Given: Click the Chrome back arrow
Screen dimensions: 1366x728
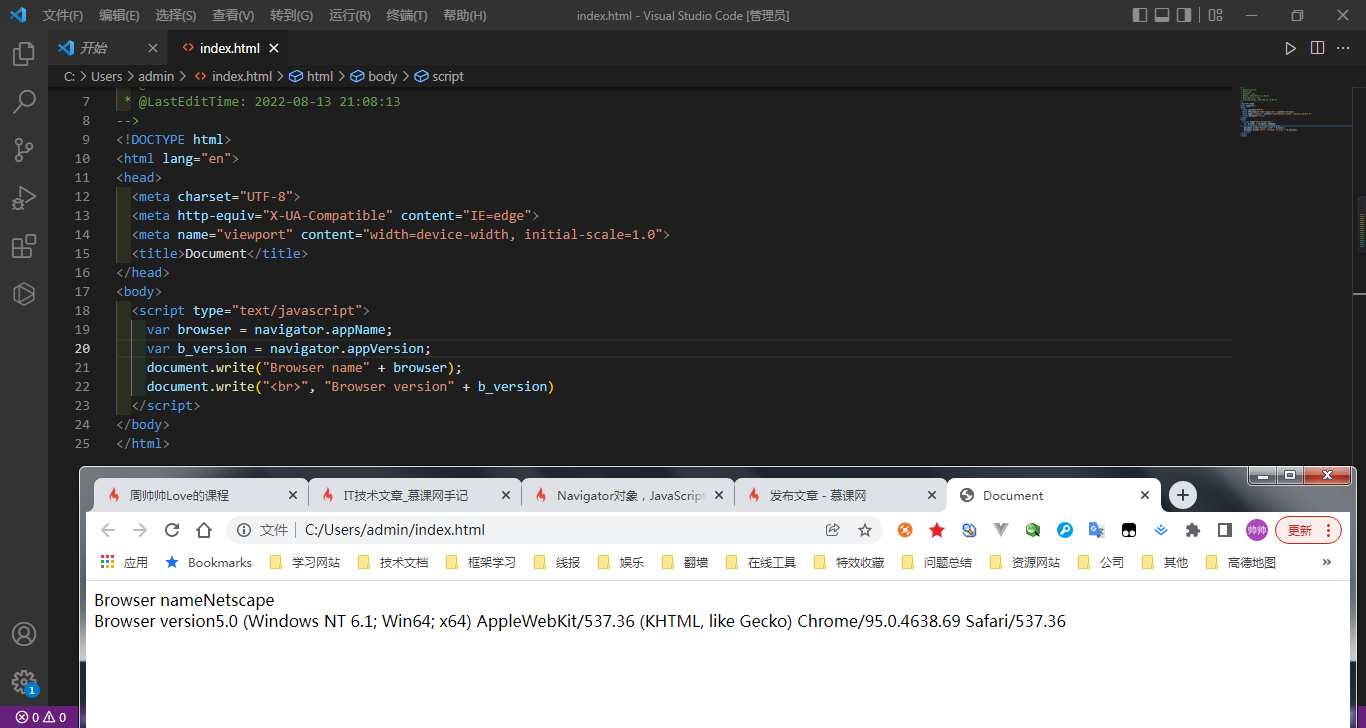Looking at the screenshot, I should (x=108, y=530).
